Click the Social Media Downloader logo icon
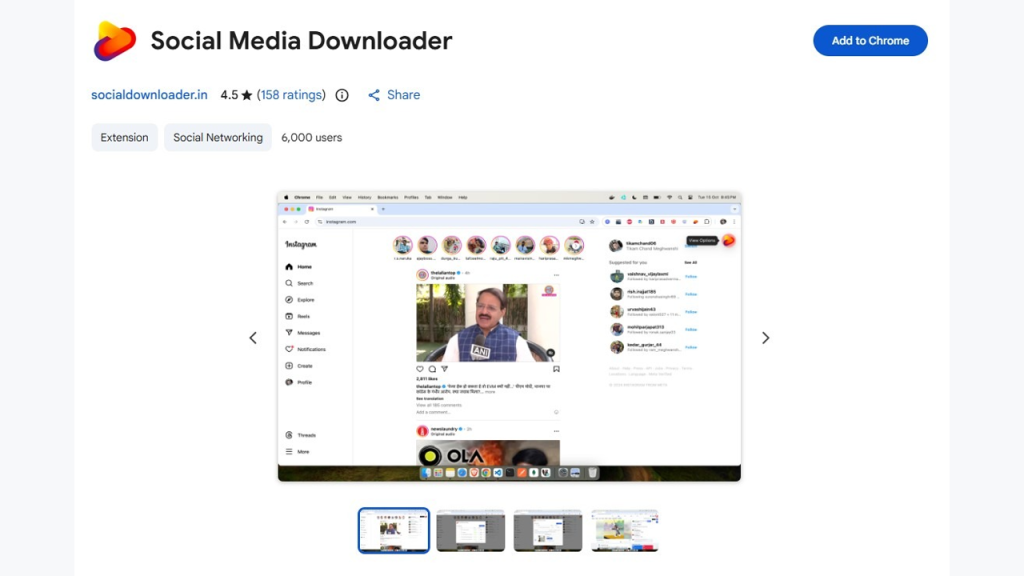 115,41
